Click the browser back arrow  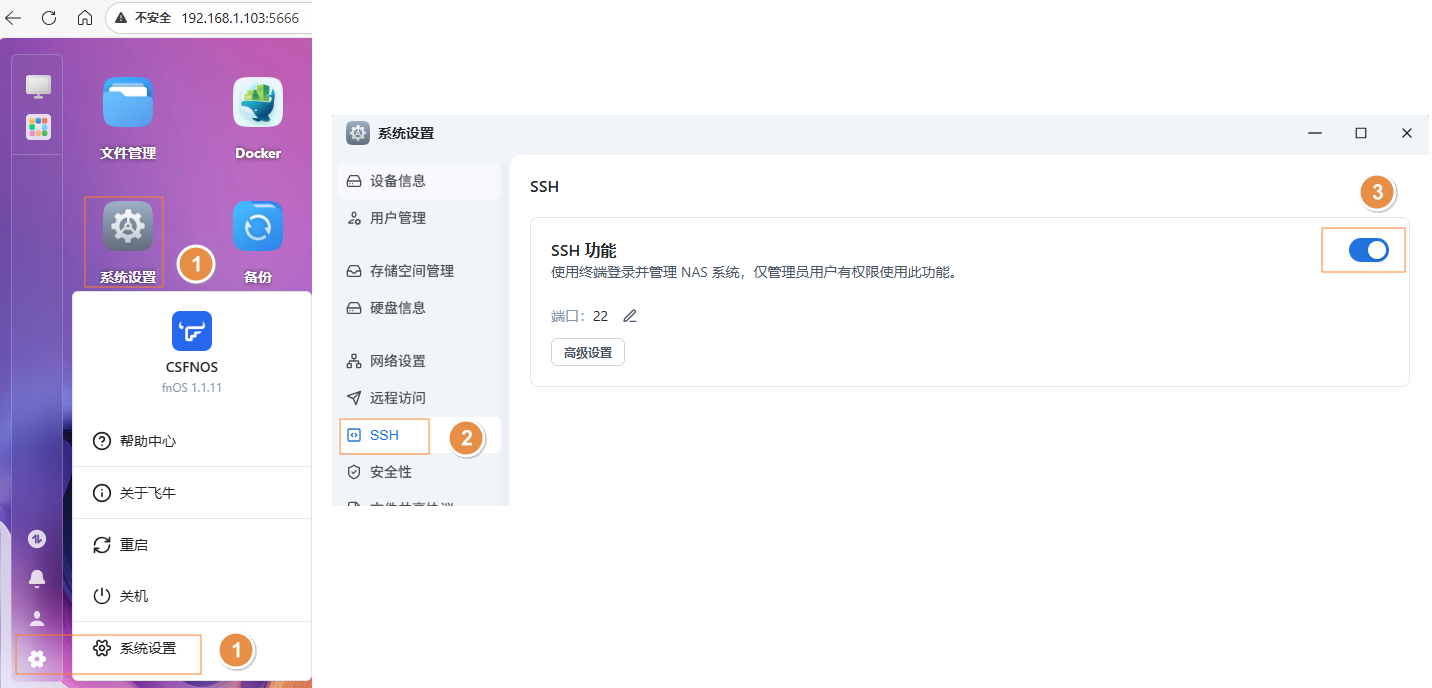click(x=14, y=17)
